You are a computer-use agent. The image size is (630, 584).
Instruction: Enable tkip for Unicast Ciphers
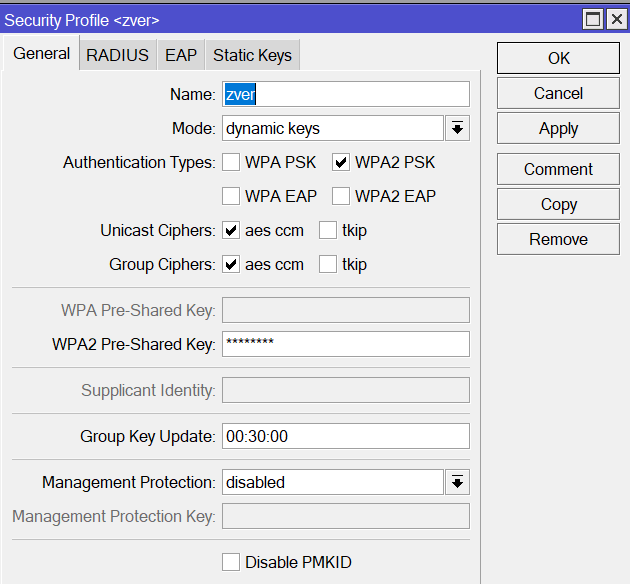click(x=328, y=231)
